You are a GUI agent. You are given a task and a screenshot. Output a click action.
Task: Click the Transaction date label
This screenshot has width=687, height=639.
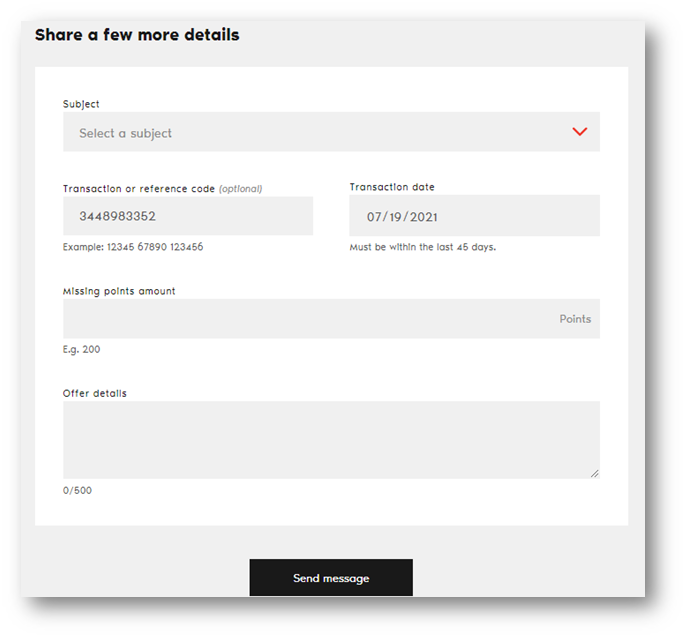(392, 187)
